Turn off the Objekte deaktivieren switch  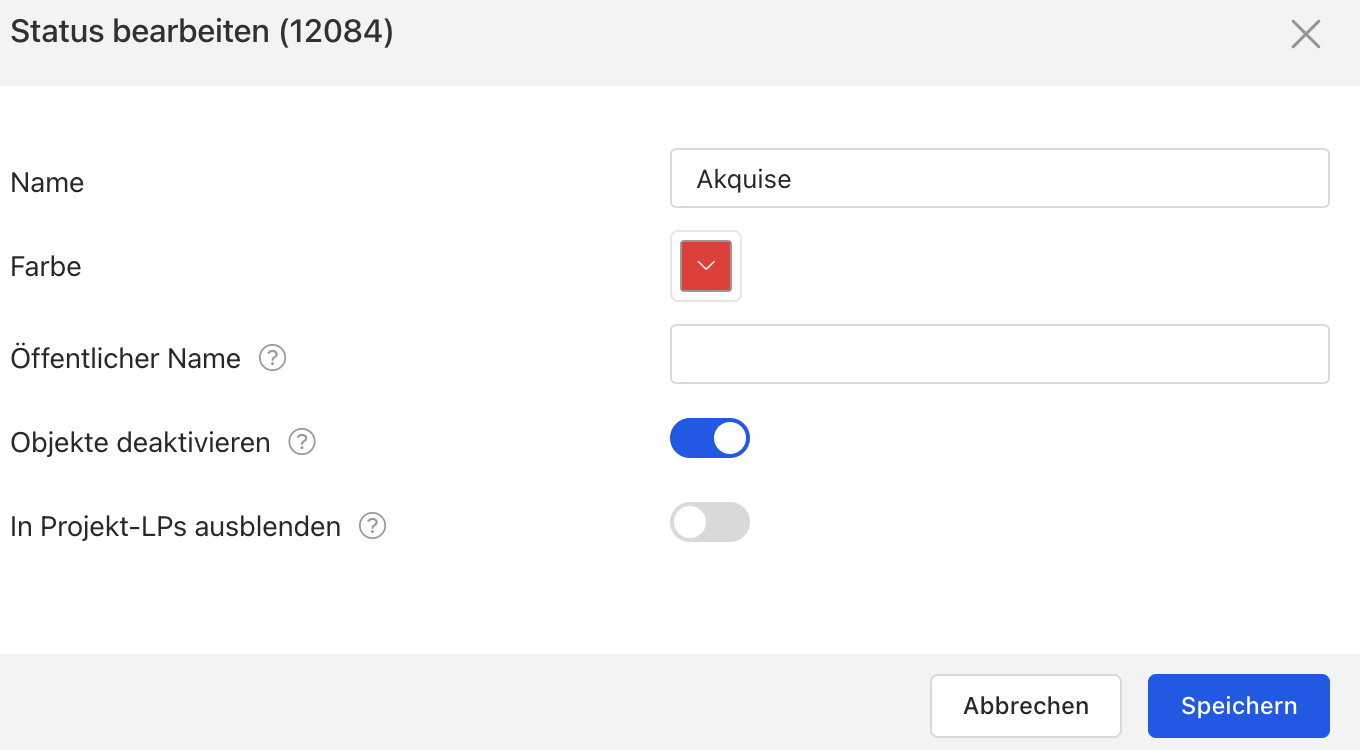[710, 438]
